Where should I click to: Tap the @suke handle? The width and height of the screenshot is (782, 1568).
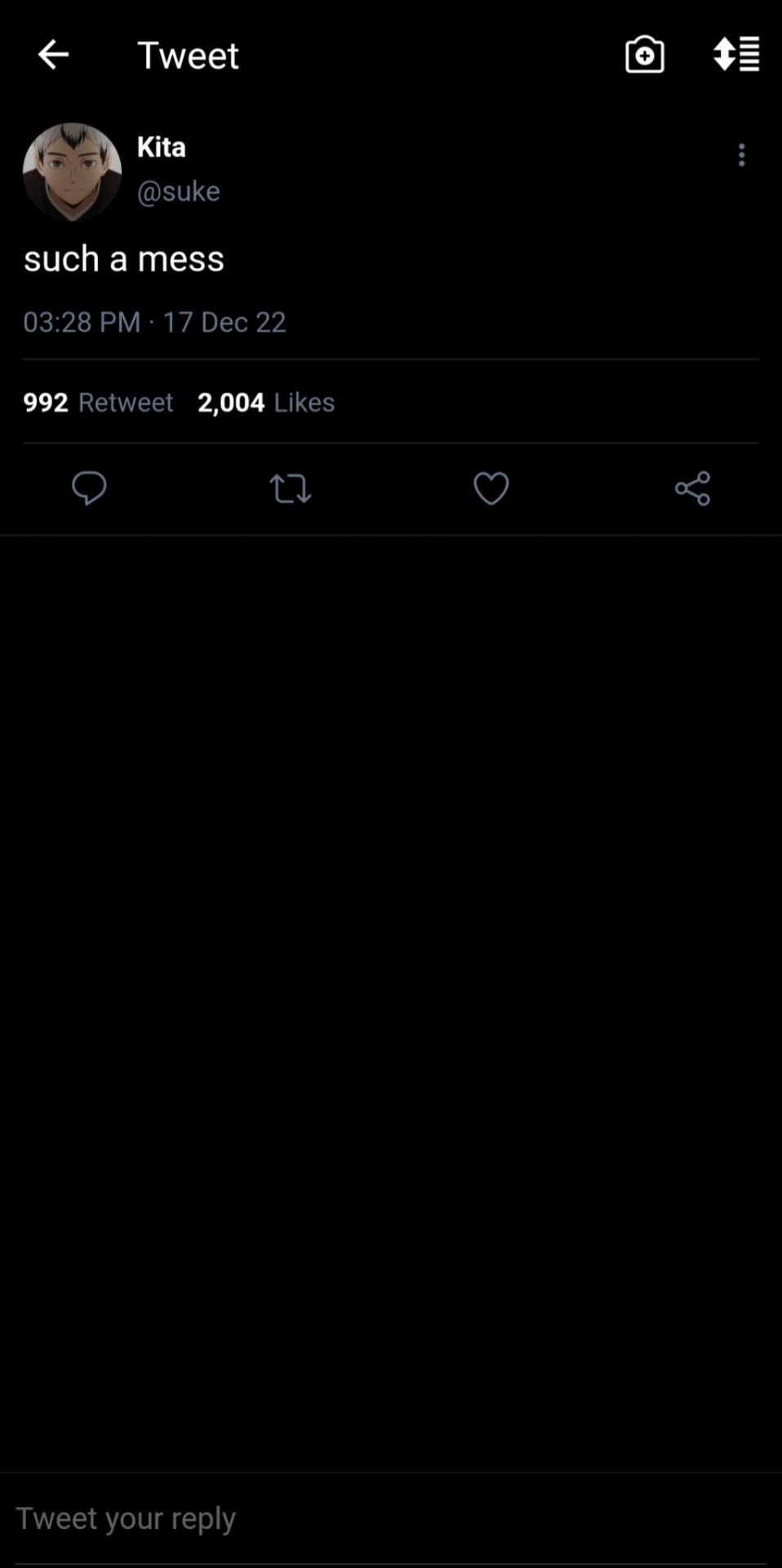click(x=178, y=191)
